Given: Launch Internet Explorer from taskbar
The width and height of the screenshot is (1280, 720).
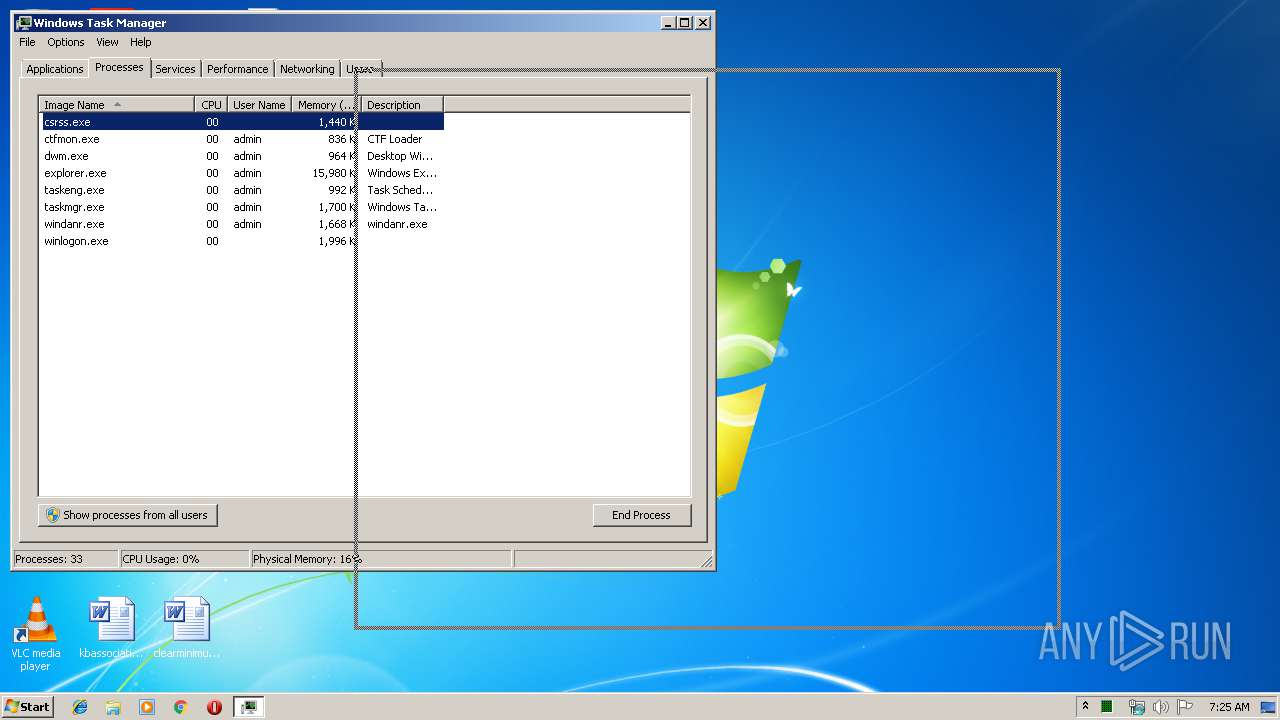Looking at the screenshot, I should (x=80, y=707).
